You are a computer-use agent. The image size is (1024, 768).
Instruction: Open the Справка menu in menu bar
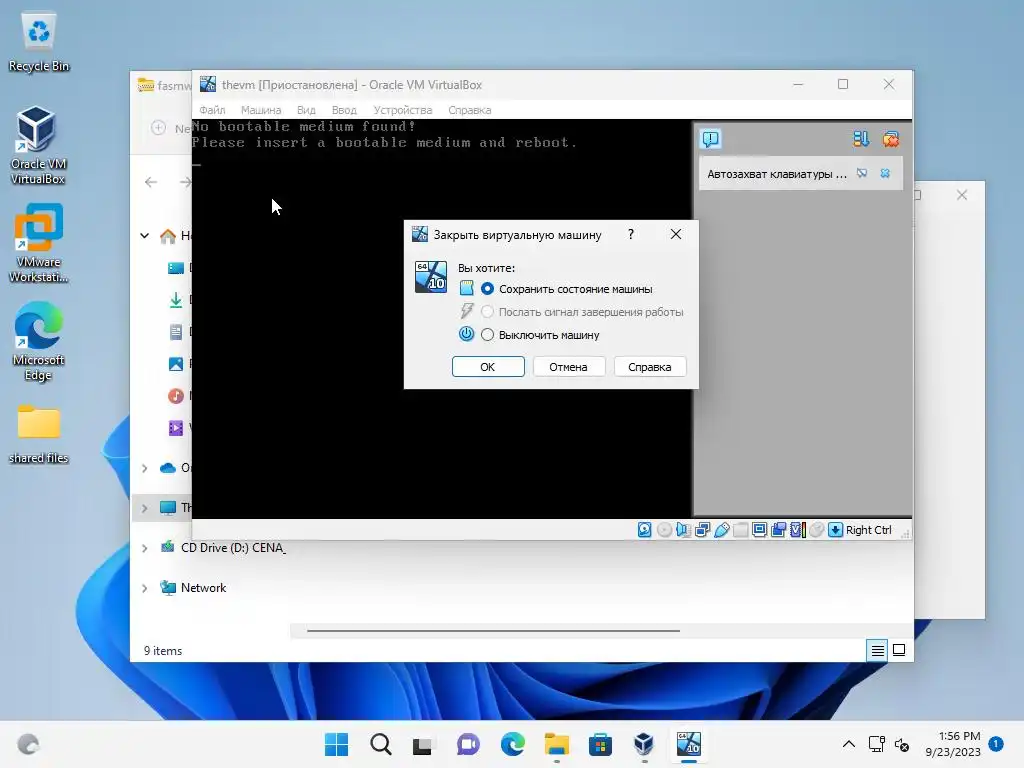pos(470,110)
